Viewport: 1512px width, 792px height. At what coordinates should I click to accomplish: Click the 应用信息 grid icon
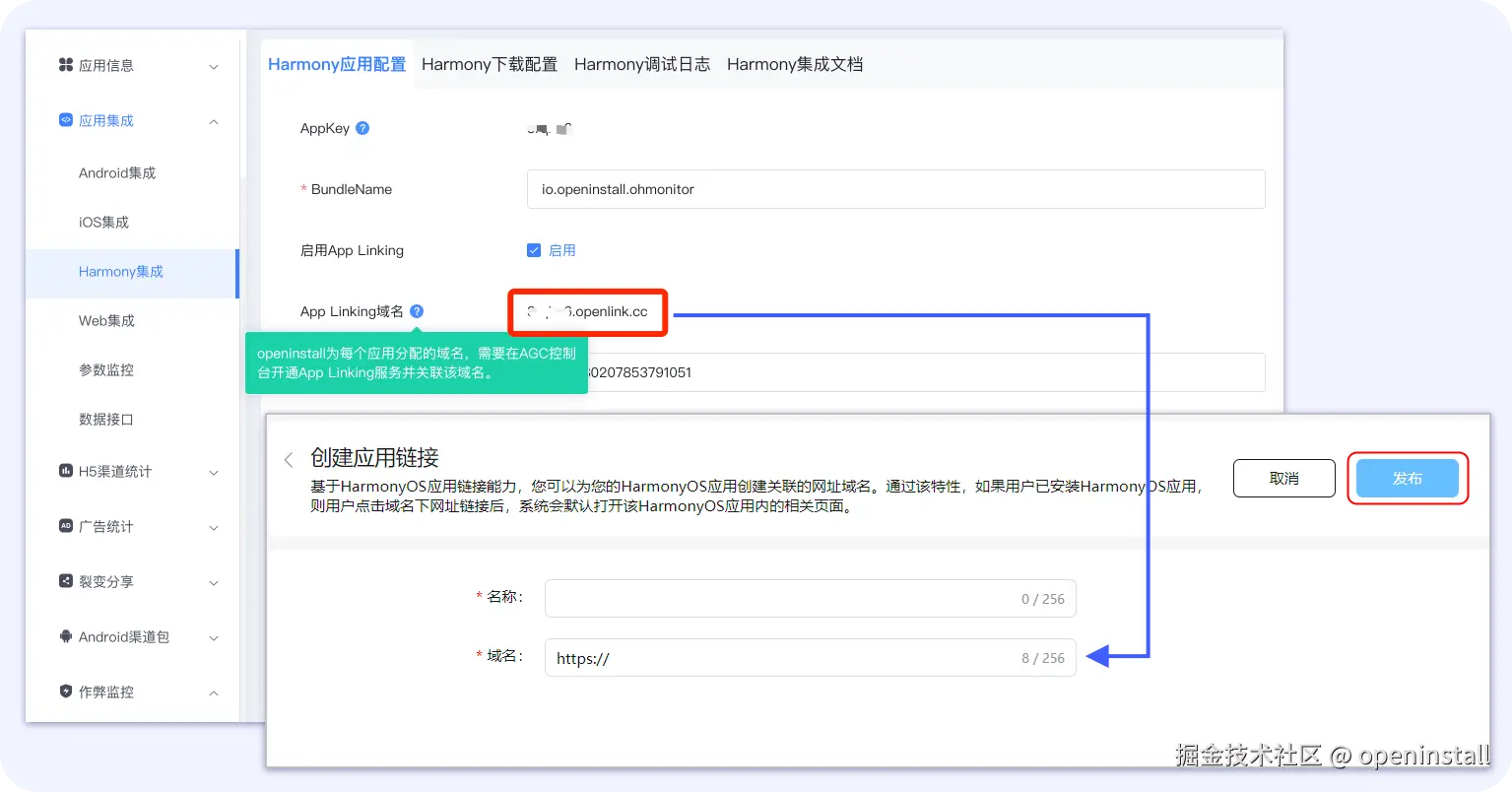[66, 65]
